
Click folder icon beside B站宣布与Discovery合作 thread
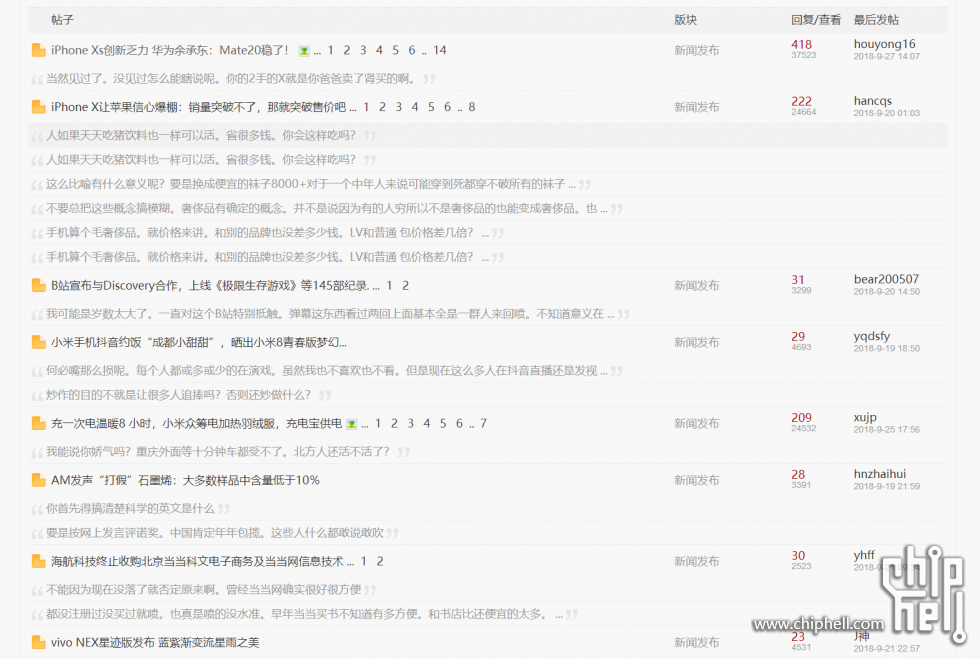tap(39, 286)
